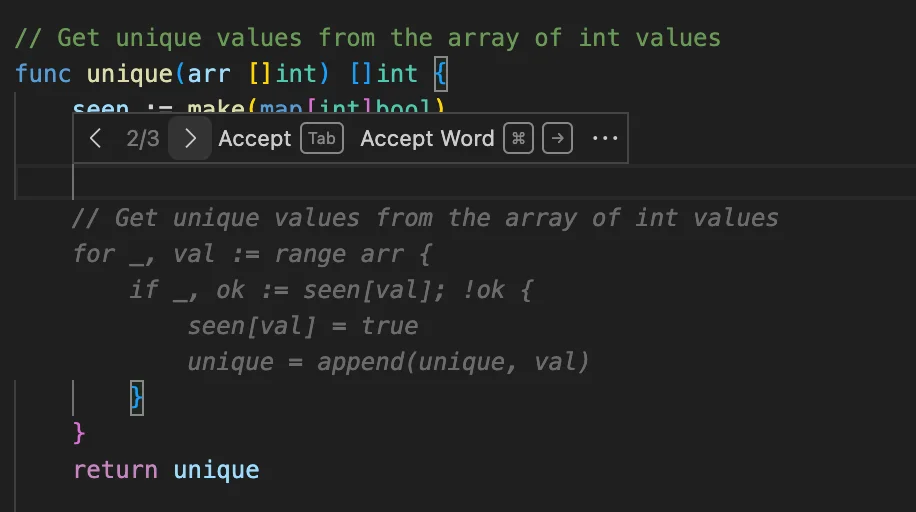Screen dimensions: 916x512
Task: Open the more actions ellipsis menu
Action: (605, 139)
